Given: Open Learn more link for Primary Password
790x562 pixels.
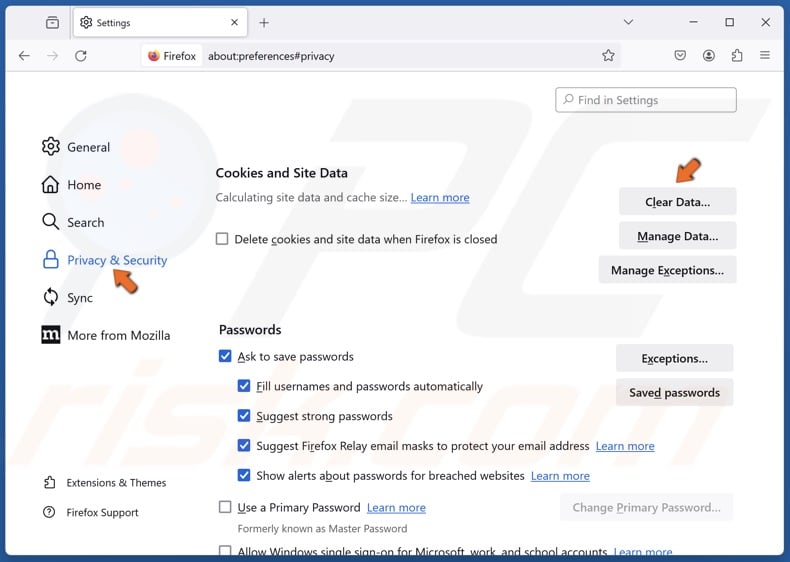Looking at the screenshot, I should [396, 508].
